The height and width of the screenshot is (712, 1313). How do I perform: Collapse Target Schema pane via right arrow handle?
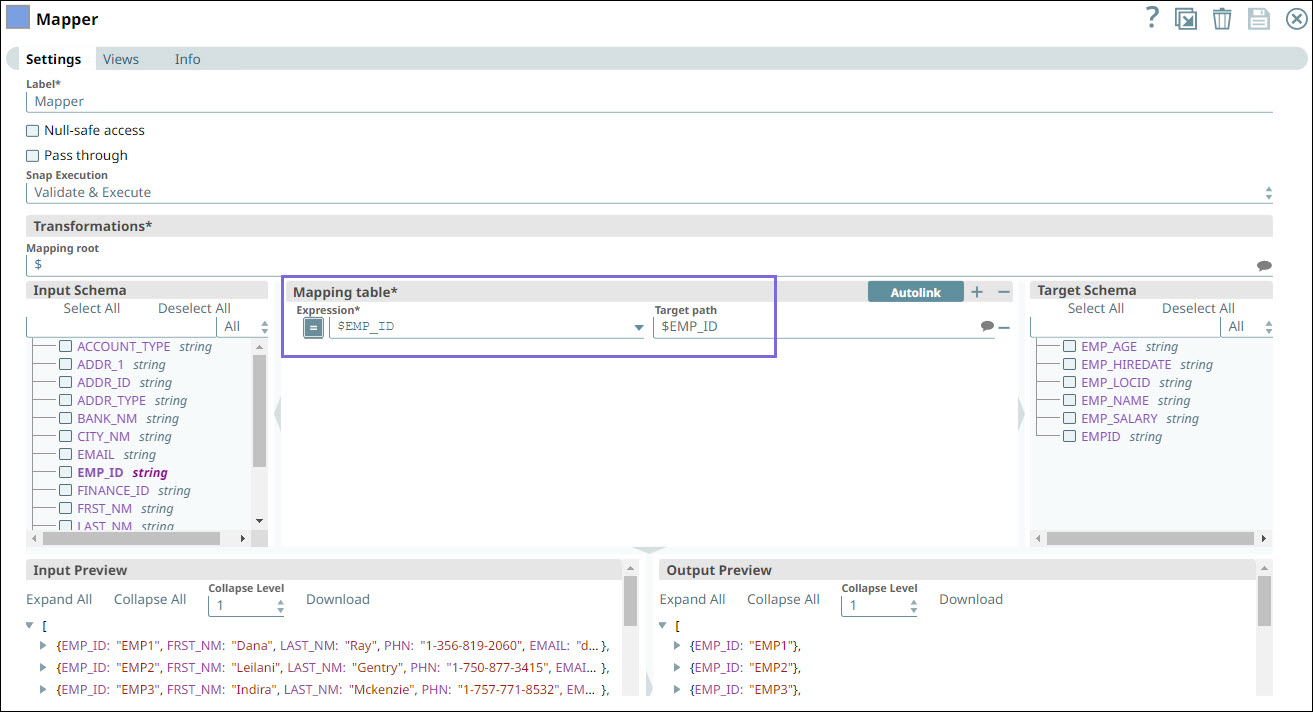pos(1022,414)
